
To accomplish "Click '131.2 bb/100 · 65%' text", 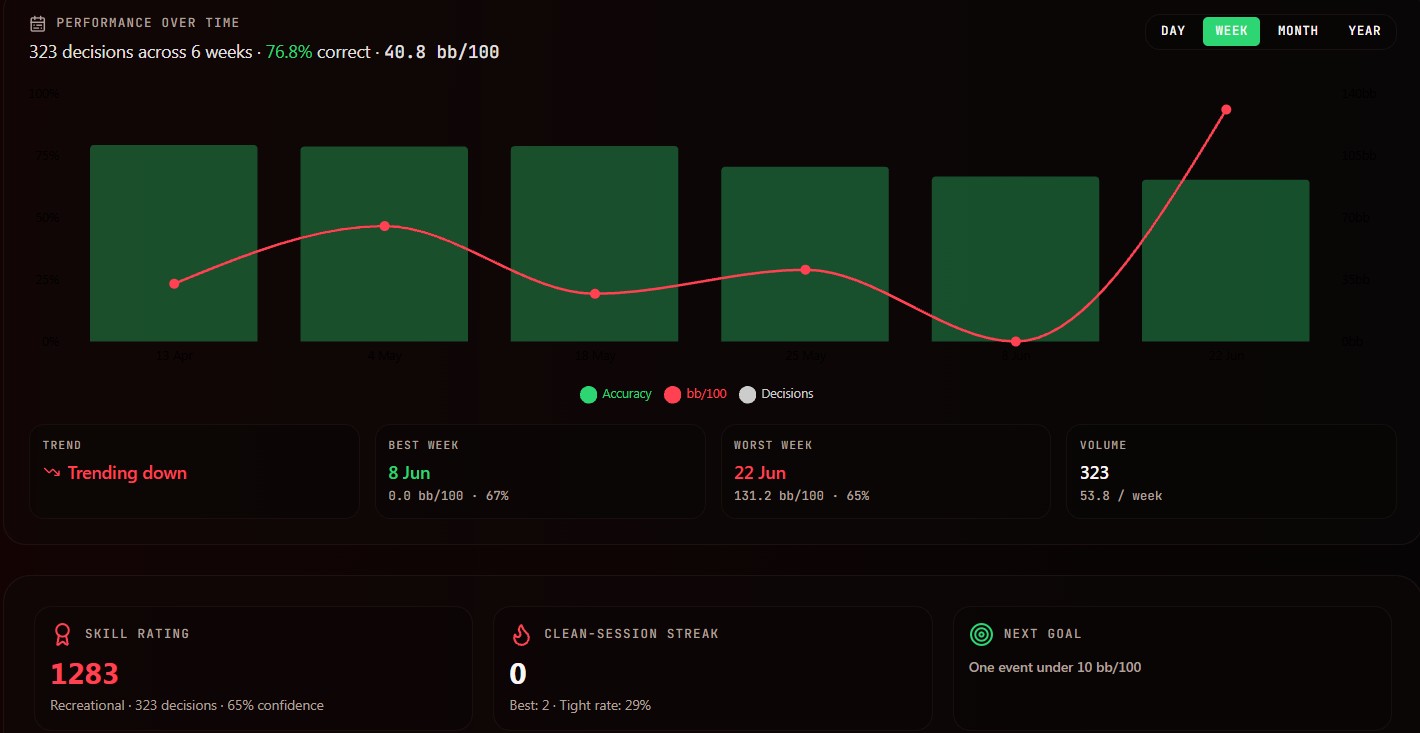I will (801, 496).
